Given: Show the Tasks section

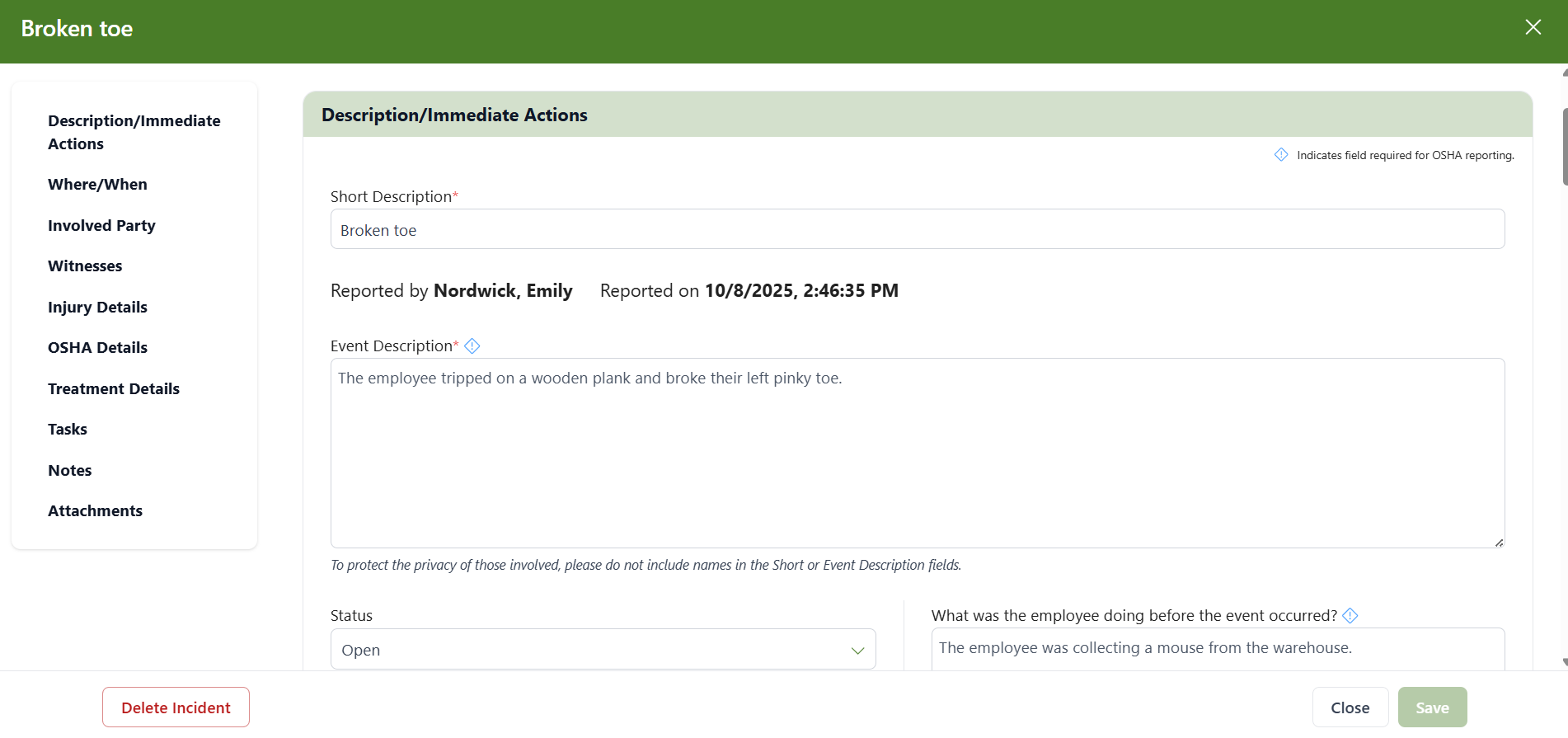Looking at the screenshot, I should tap(68, 430).
